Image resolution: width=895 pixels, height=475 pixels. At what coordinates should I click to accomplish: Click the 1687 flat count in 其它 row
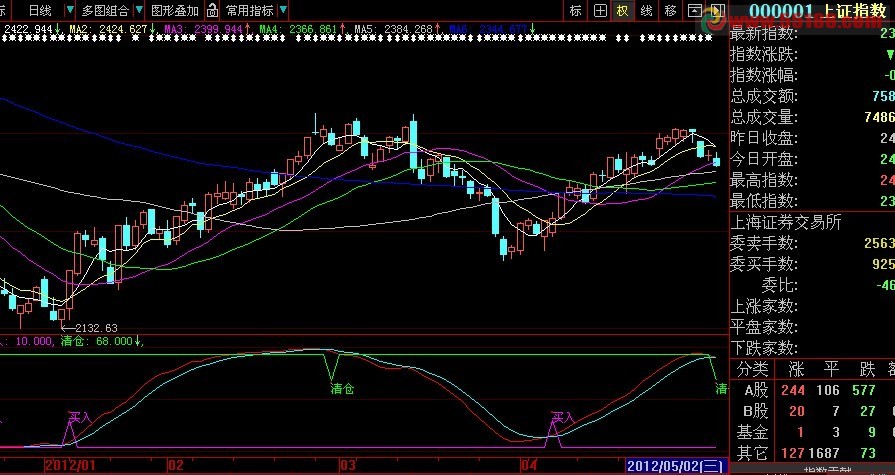click(x=823, y=453)
